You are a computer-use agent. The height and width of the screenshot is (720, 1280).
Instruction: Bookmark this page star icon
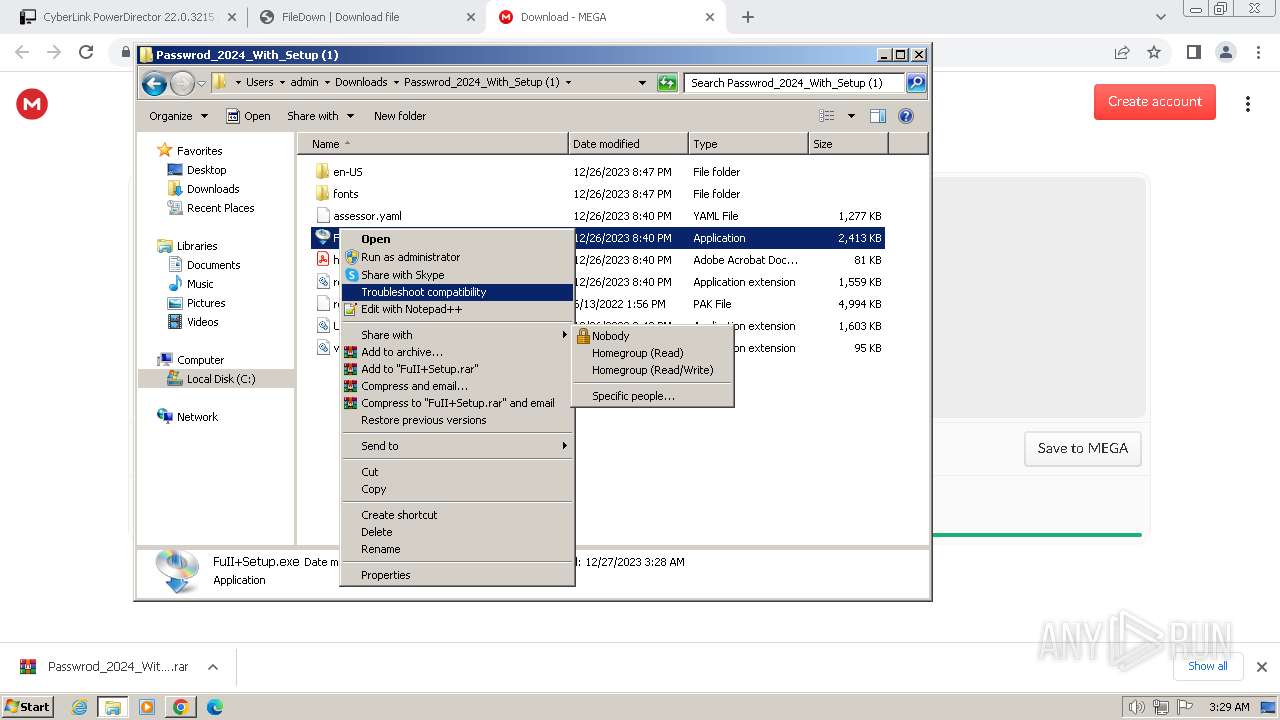click(1154, 52)
